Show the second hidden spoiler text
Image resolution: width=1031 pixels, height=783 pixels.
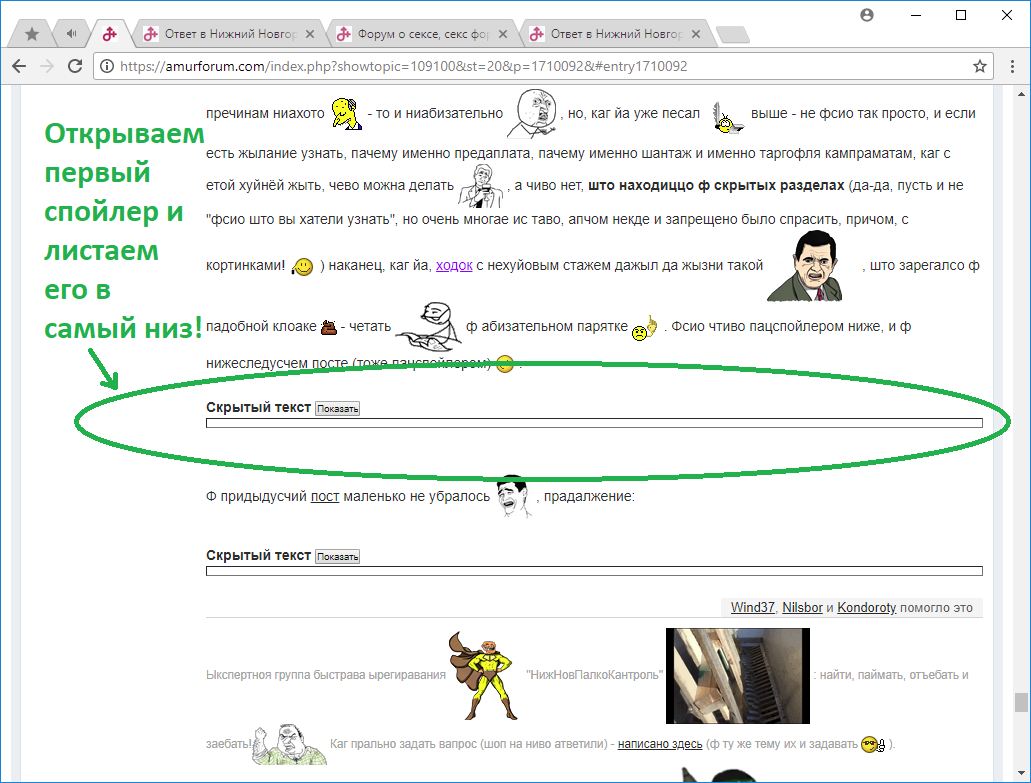pyautogui.click(x=337, y=556)
